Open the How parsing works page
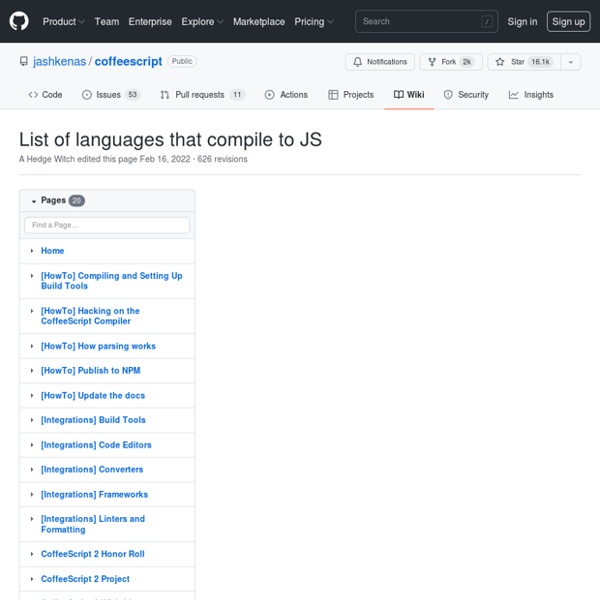The image size is (600, 600). click(x=98, y=346)
